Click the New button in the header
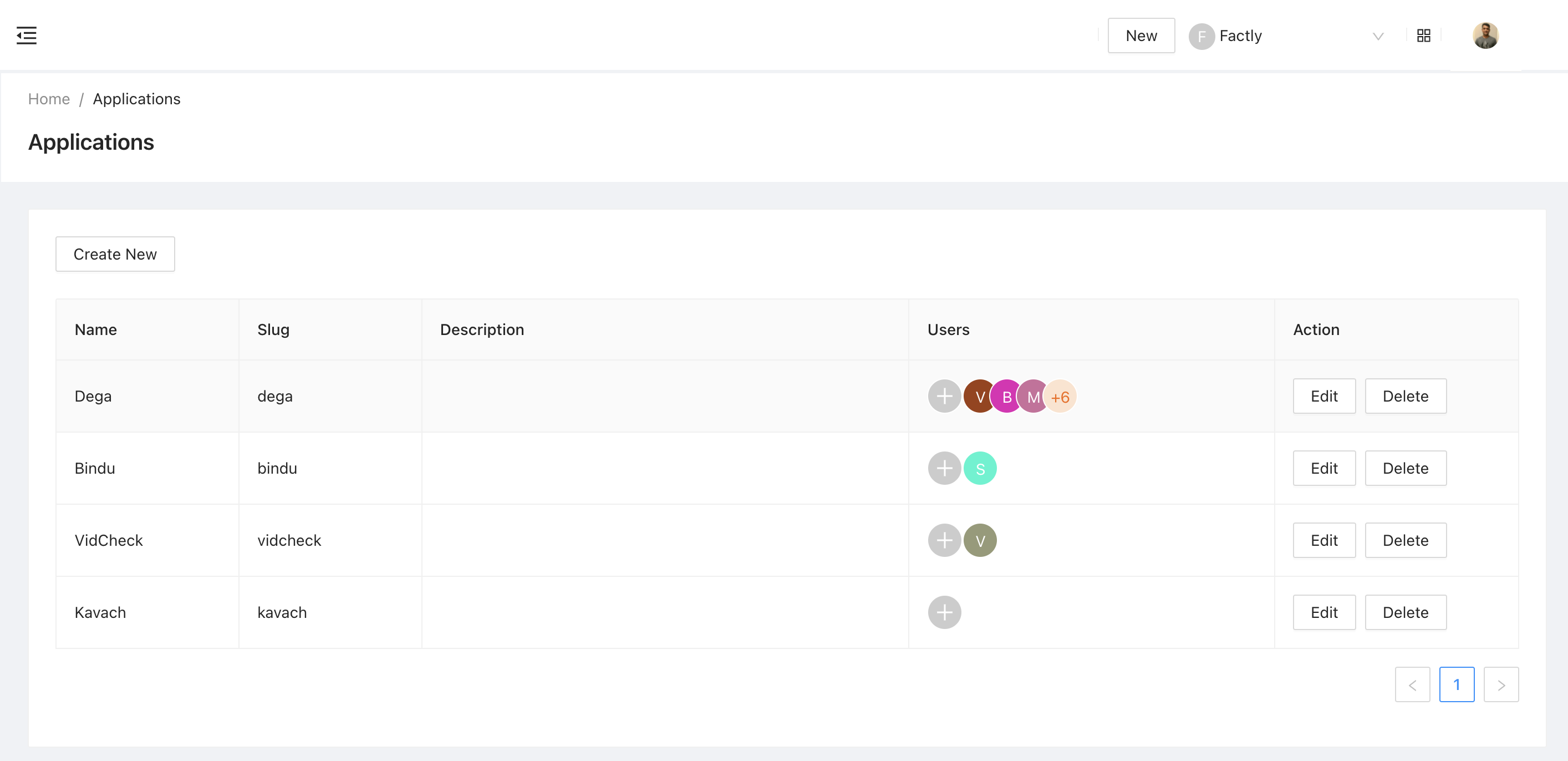 (x=1141, y=35)
